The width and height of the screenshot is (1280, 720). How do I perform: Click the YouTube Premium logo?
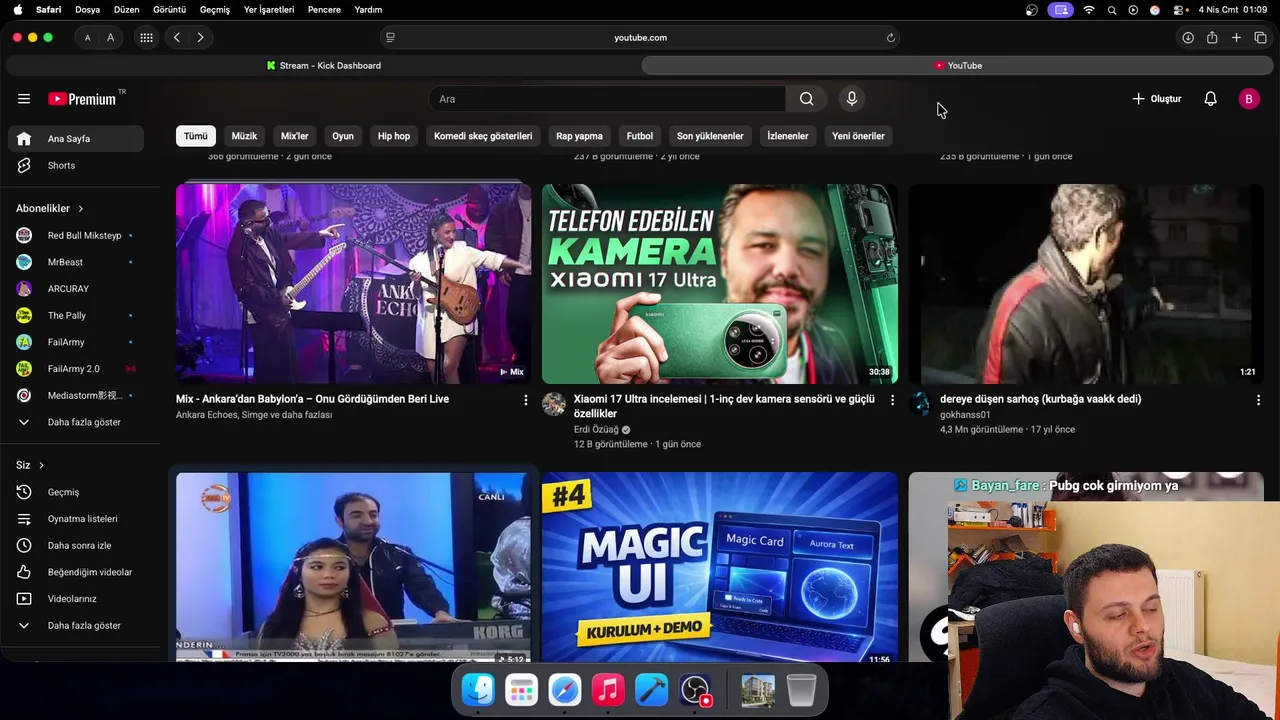click(x=82, y=99)
